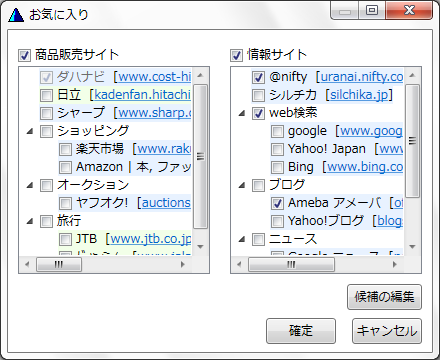Click down arrow of right list's scrollbar
The height and width of the screenshot is (360, 440).
[412, 247]
